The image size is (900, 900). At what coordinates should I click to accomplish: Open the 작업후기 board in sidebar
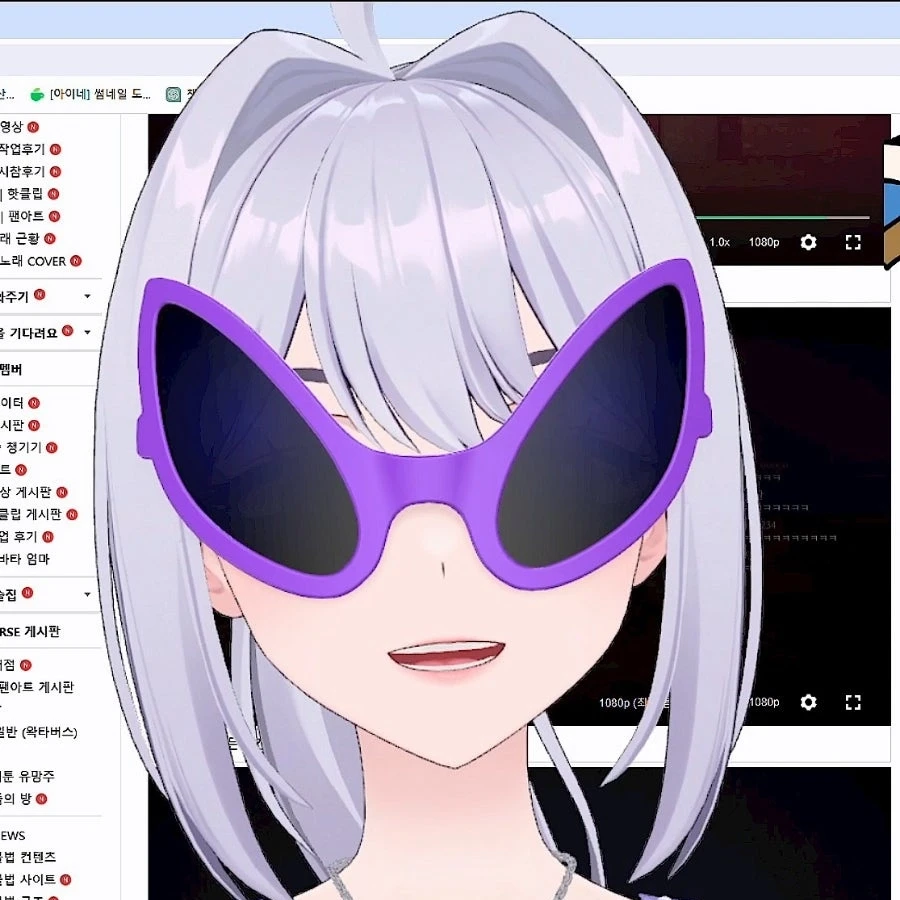point(22,149)
